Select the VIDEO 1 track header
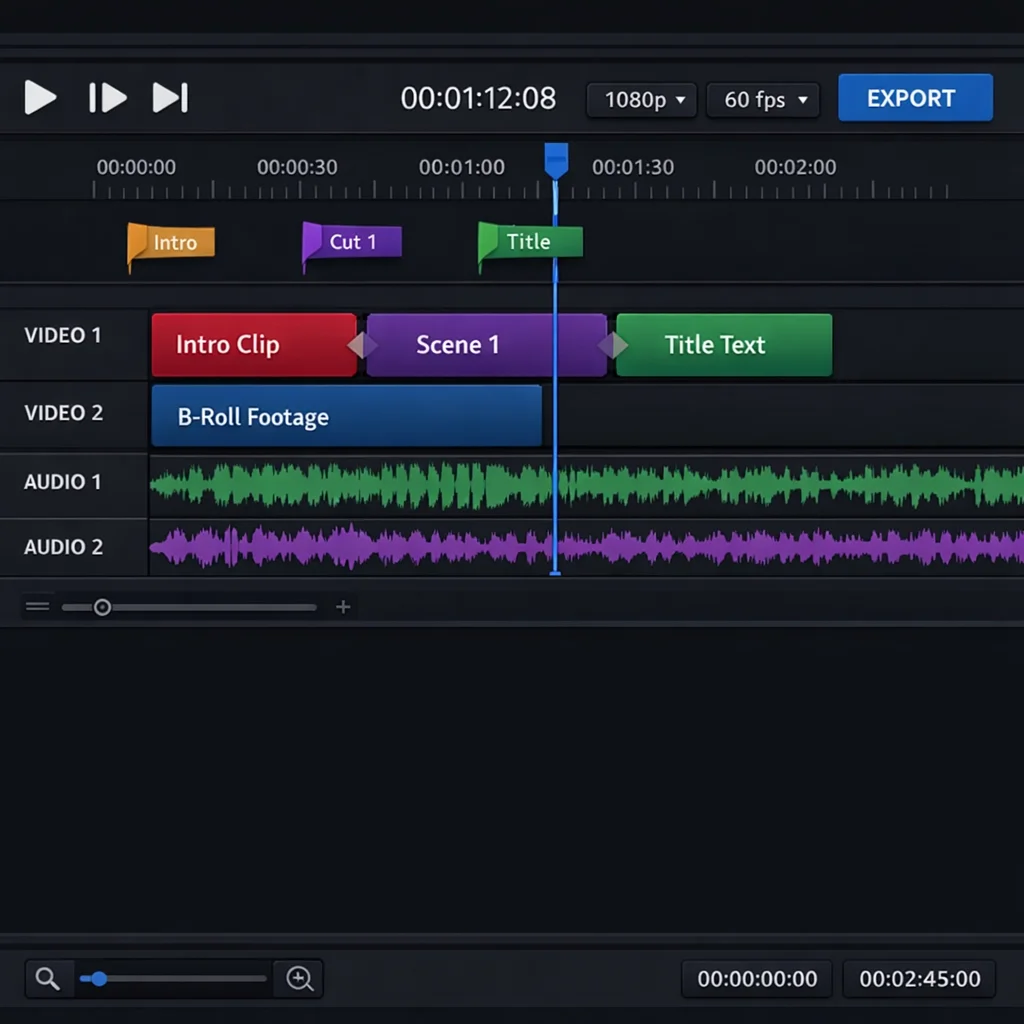This screenshot has height=1024, width=1024. (x=63, y=336)
